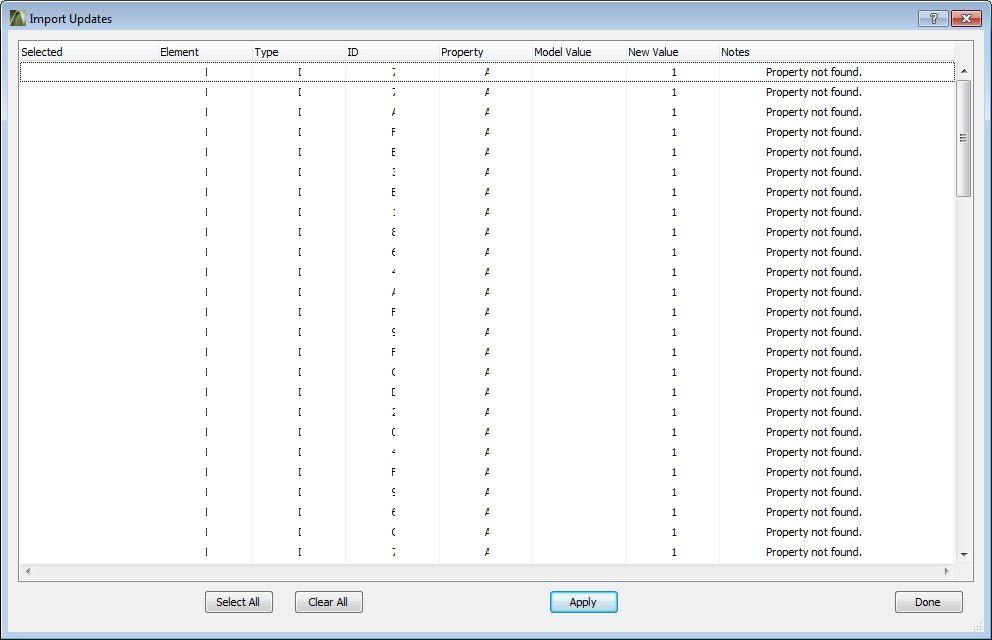Screen dimensions: 992x640
Task: Click the horizontal scrollbar right arrow
Action: click(x=947, y=570)
